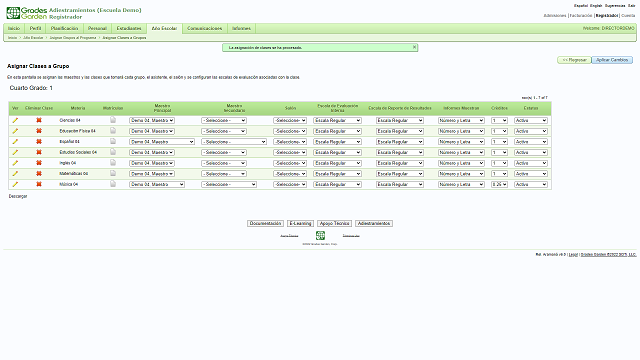
Task: Open the Informes tab
Action: (x=241, y=29)
